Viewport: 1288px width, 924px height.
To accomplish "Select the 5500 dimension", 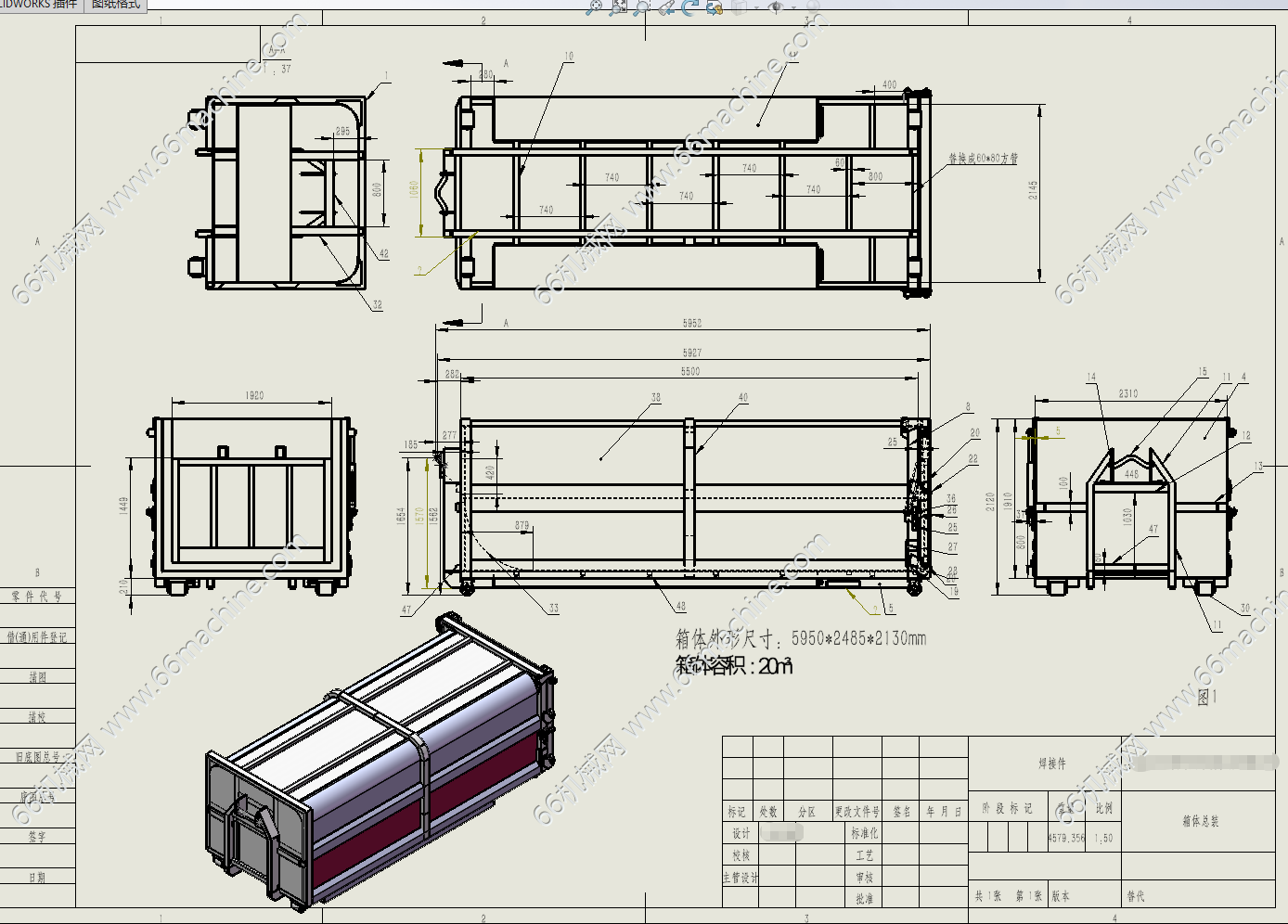I will click(x=690, y=371).
